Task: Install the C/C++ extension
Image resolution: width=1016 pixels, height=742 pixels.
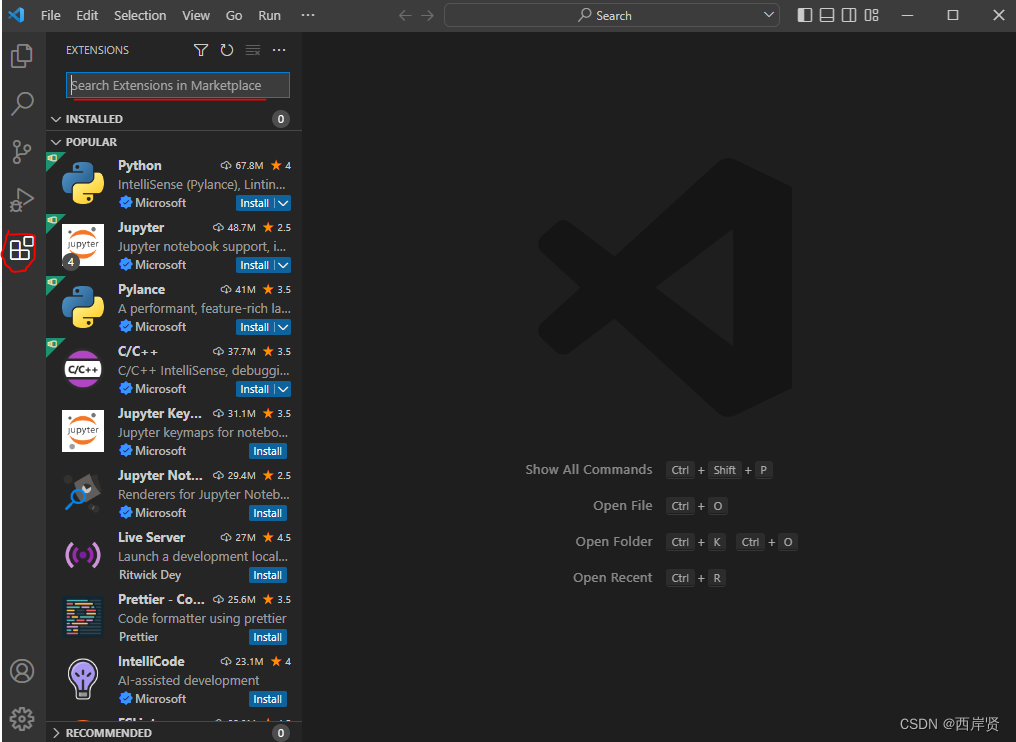Action: tap(255, 389)
